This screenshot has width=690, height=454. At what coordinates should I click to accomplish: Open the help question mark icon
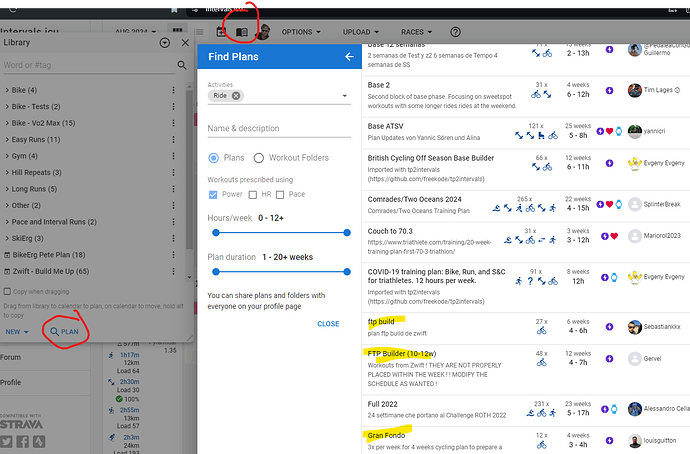click(455, 32)
